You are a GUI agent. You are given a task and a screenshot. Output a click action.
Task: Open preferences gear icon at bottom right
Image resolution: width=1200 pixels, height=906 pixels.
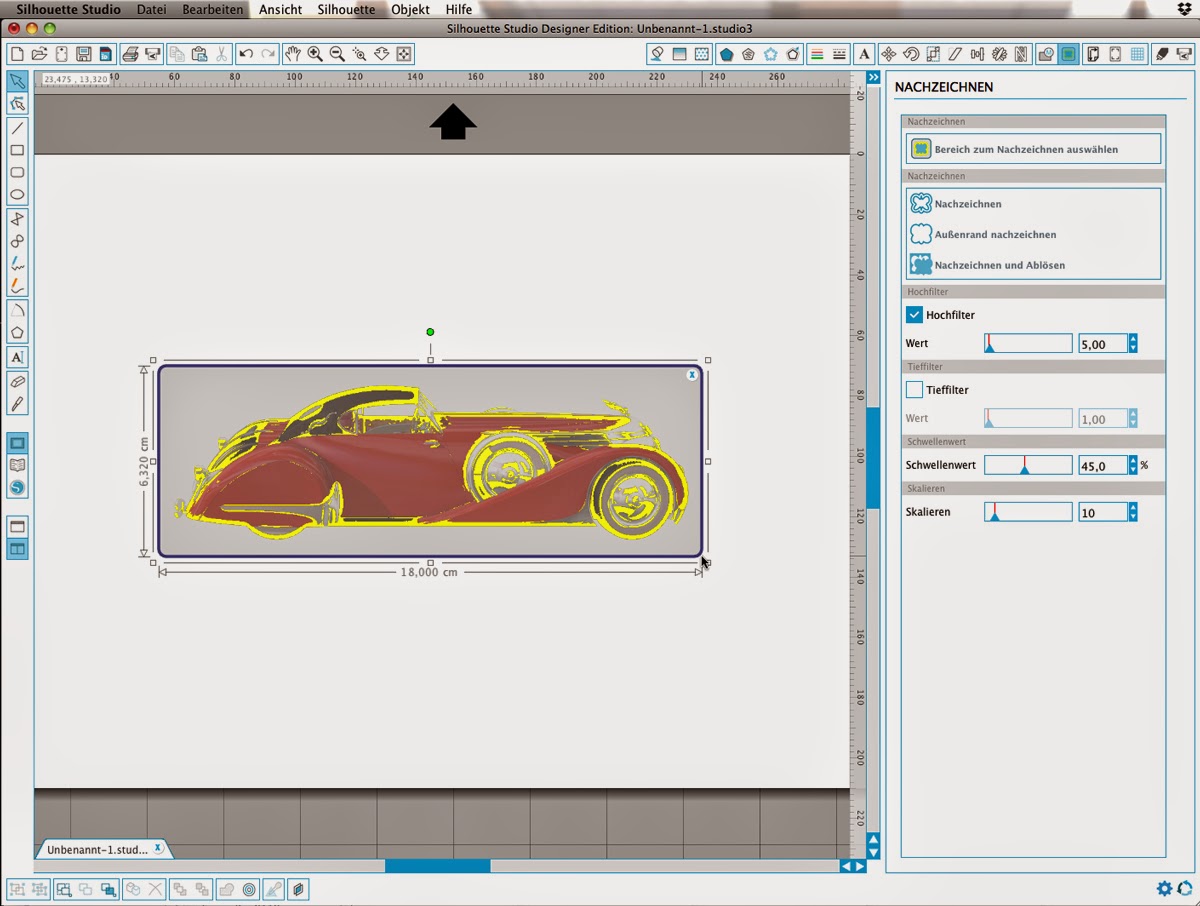pyautogui.click(x=1164, y=888)
